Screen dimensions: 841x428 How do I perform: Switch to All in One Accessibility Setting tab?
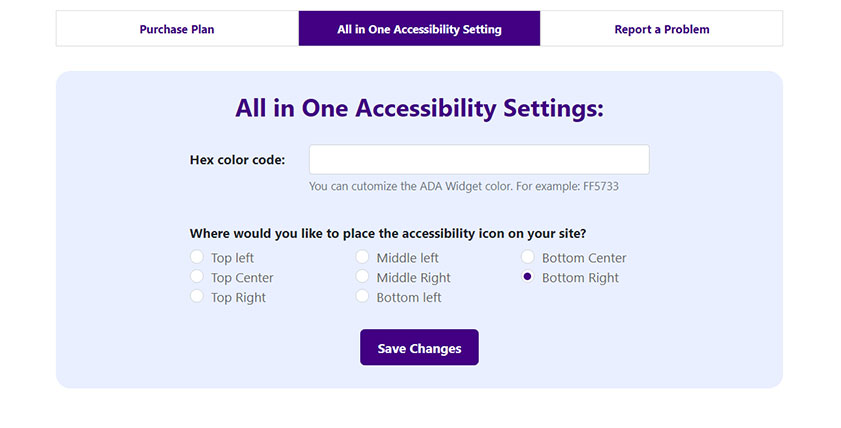tap(419, 29)
